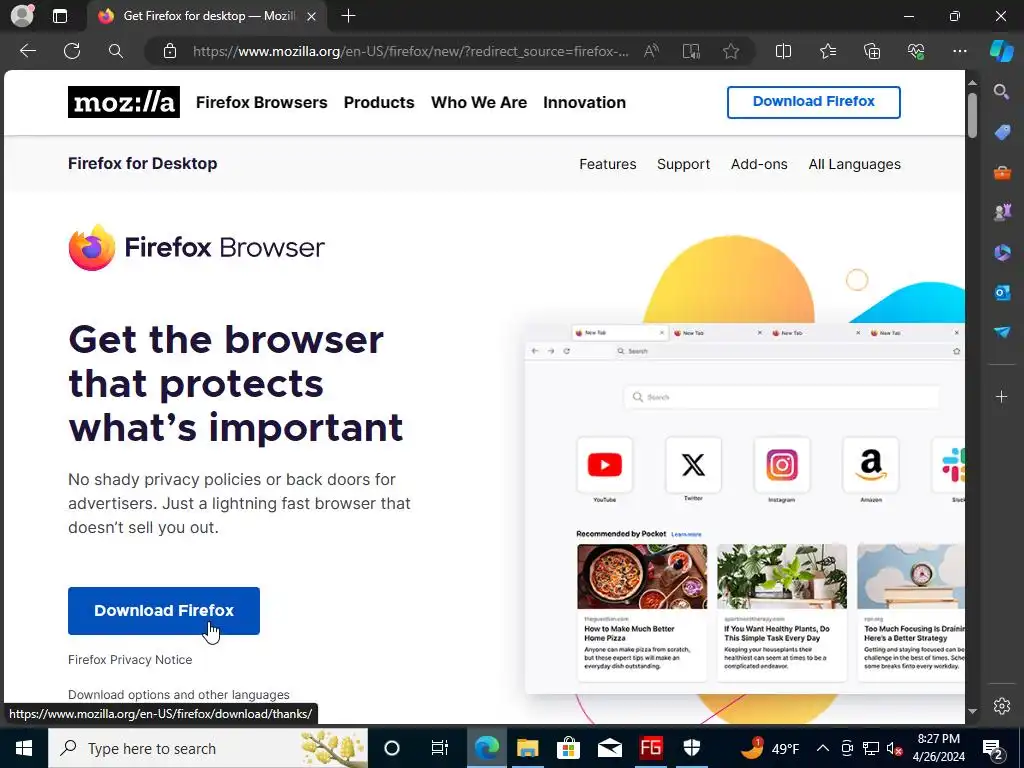Image resolution: width=1024 pixels, height=768 pixels.
Task: Open File Explorer from taskbar
Action: point(527,748)
